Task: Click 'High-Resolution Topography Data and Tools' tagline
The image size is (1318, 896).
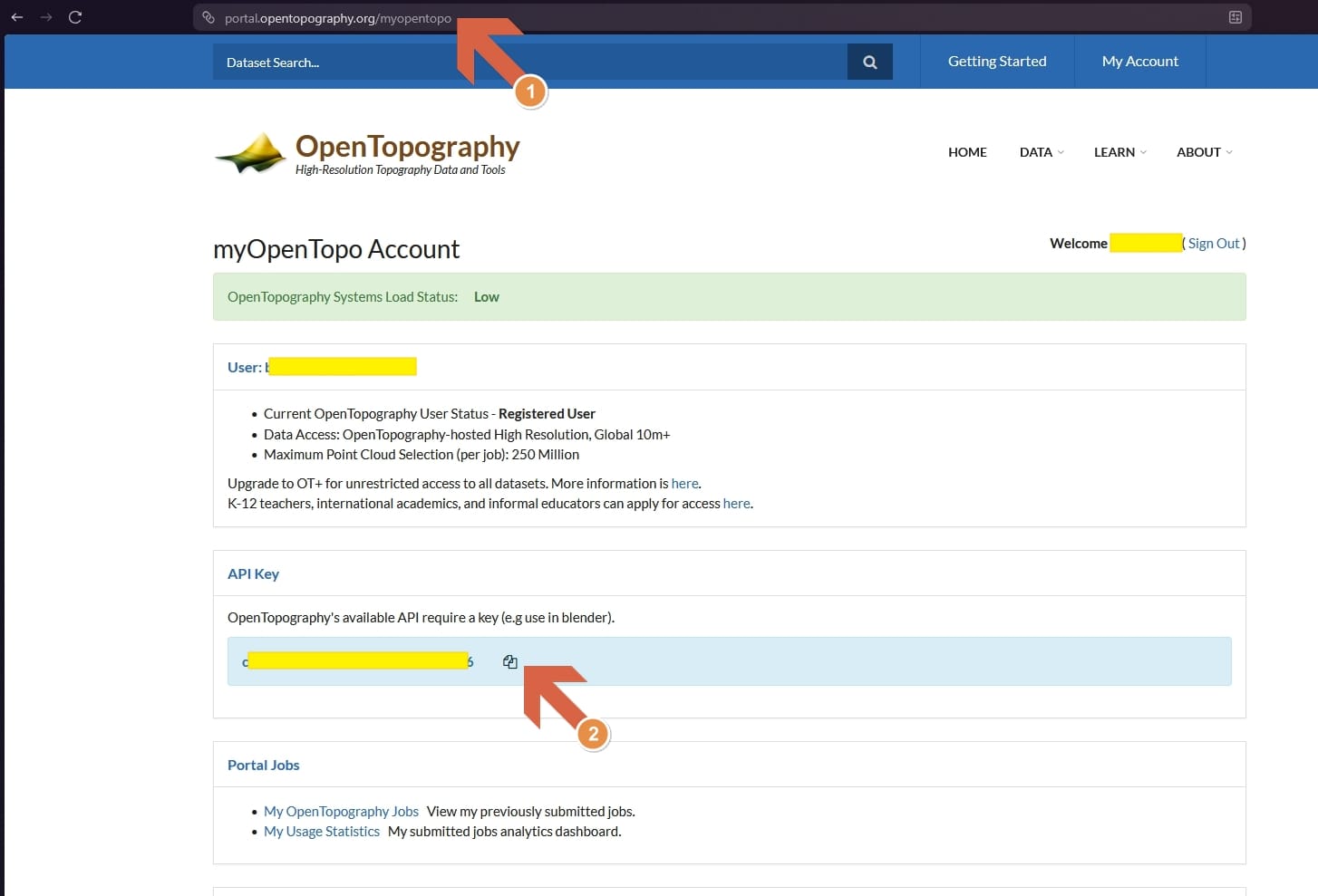Action: tap(401, 170)
